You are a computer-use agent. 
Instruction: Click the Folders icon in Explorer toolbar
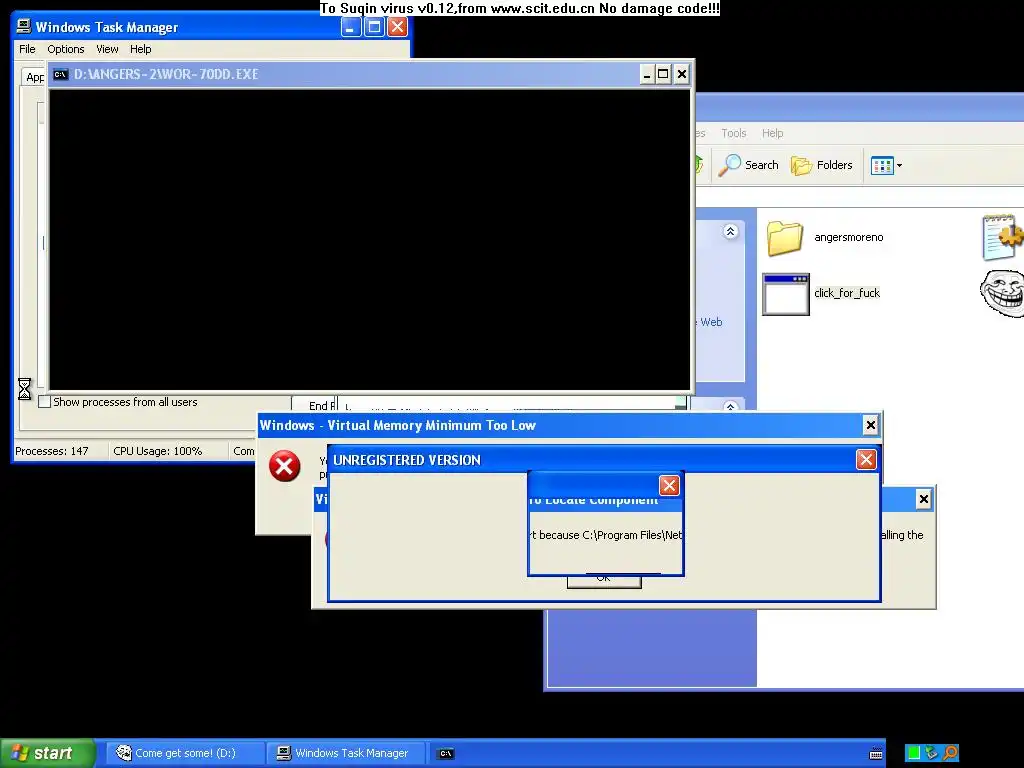(801, 166)
